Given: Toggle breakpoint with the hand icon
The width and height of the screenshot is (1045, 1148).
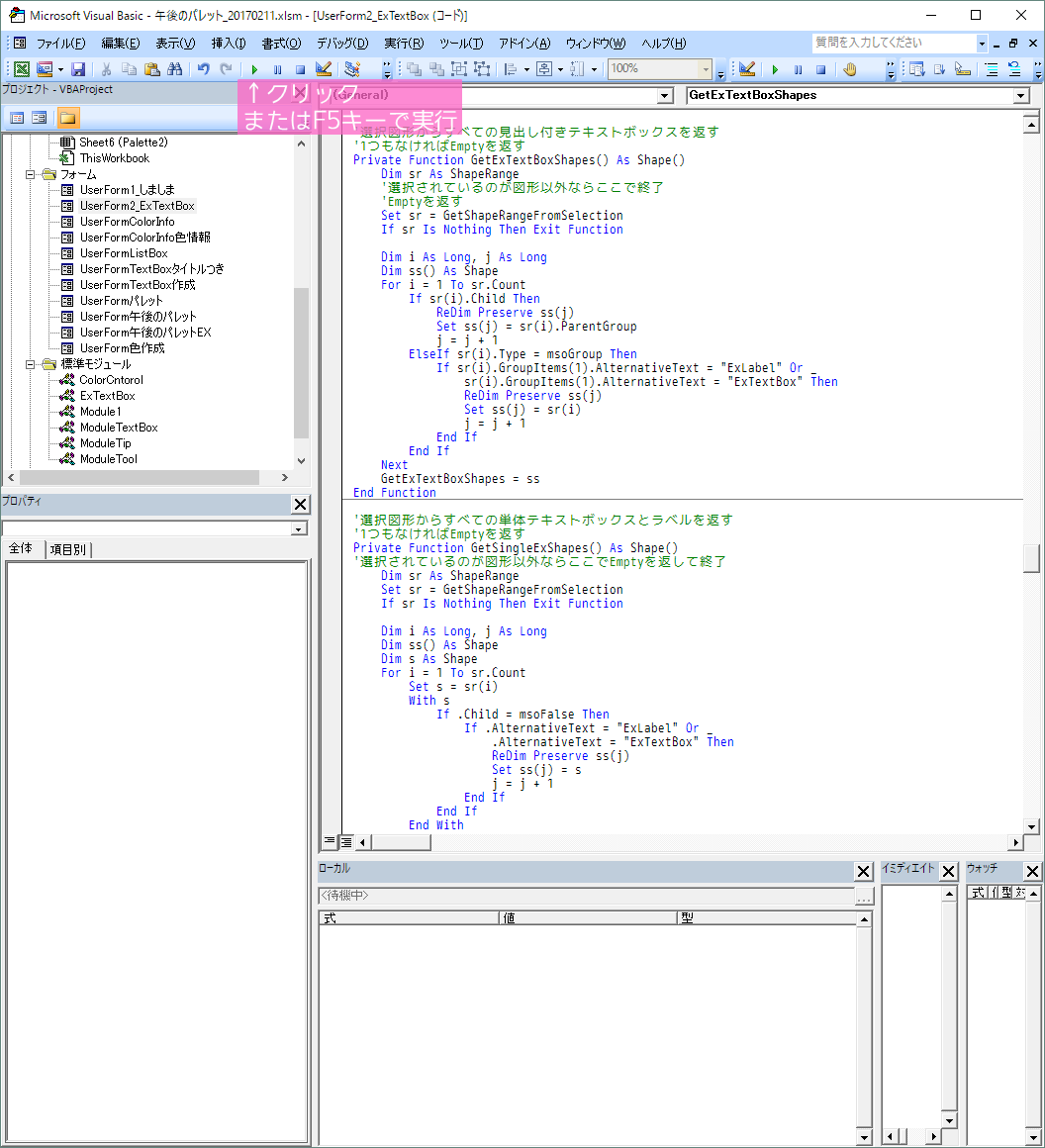Looking at the screenshot, I should click(849, 69).
